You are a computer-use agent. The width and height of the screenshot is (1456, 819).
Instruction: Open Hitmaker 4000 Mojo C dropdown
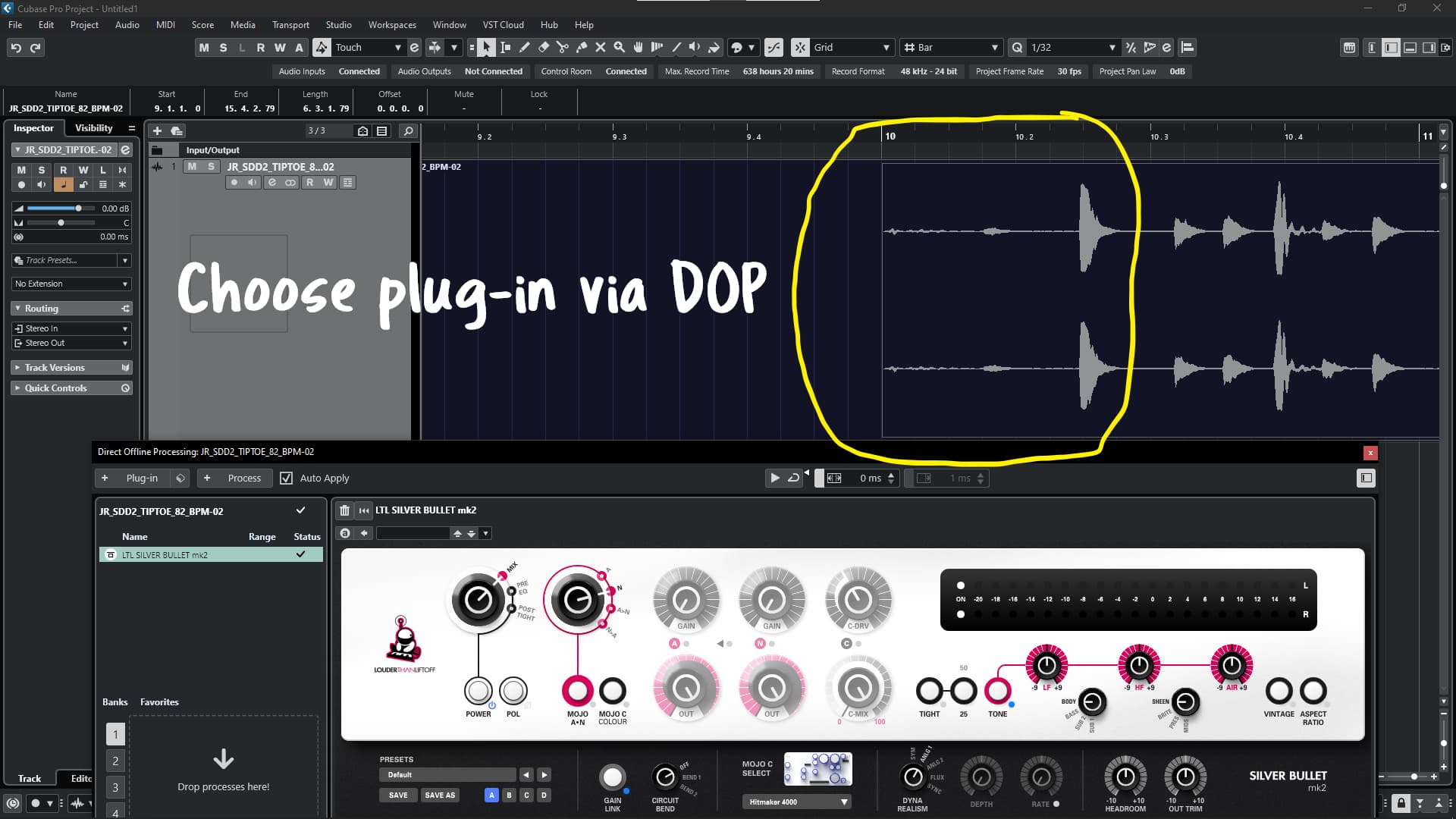[x=796, y=802]
